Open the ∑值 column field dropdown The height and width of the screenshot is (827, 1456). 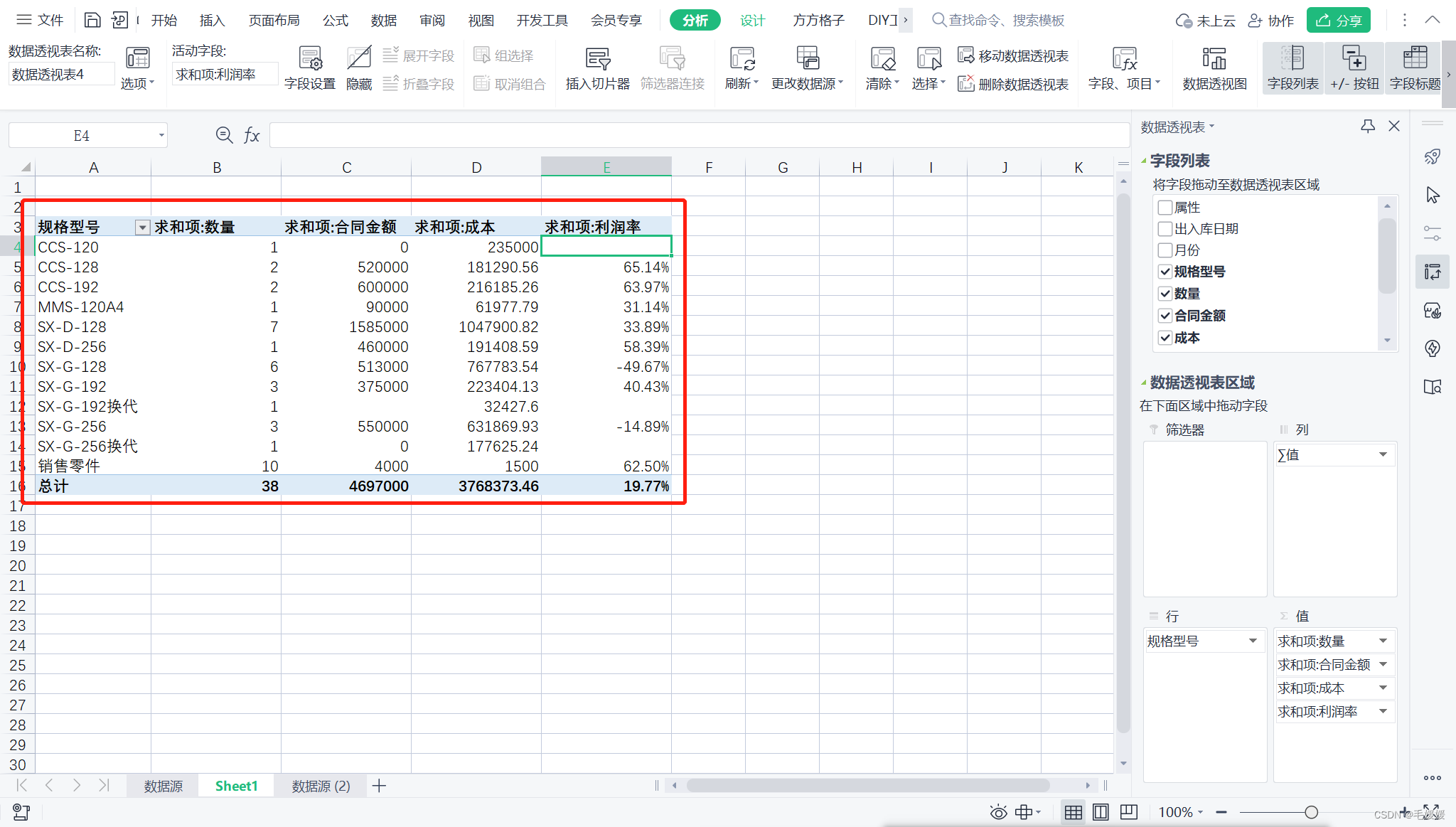tap(1383, 454)
